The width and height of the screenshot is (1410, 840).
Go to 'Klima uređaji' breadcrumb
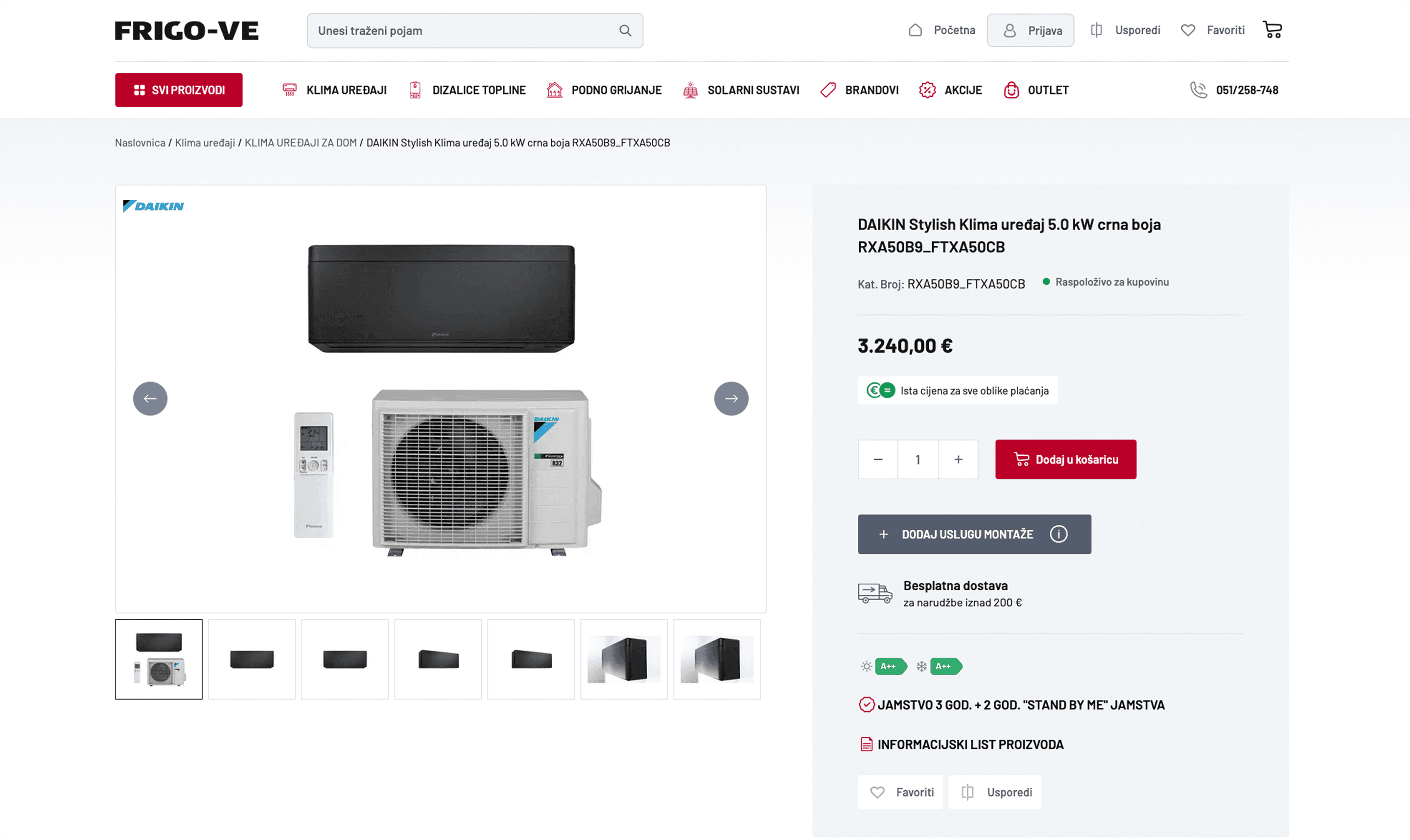(205, 142)
